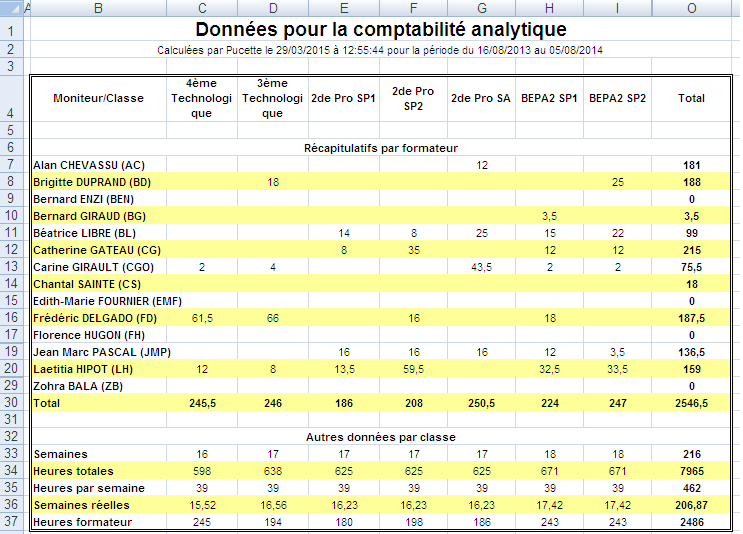Image resolution: width=743 pixels, height=534 pixels.
Task: Select the cell 'Bernard ENZI (BEN)'
Action: 99,199
